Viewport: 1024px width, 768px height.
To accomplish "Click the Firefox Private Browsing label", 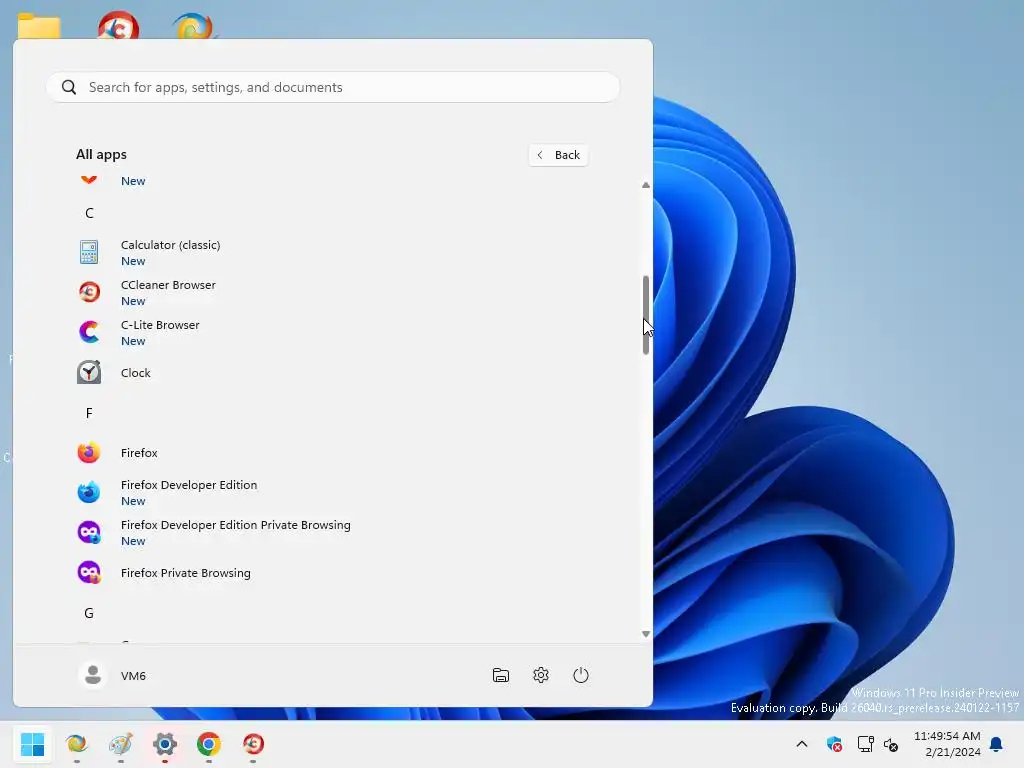I will point(185,573).
